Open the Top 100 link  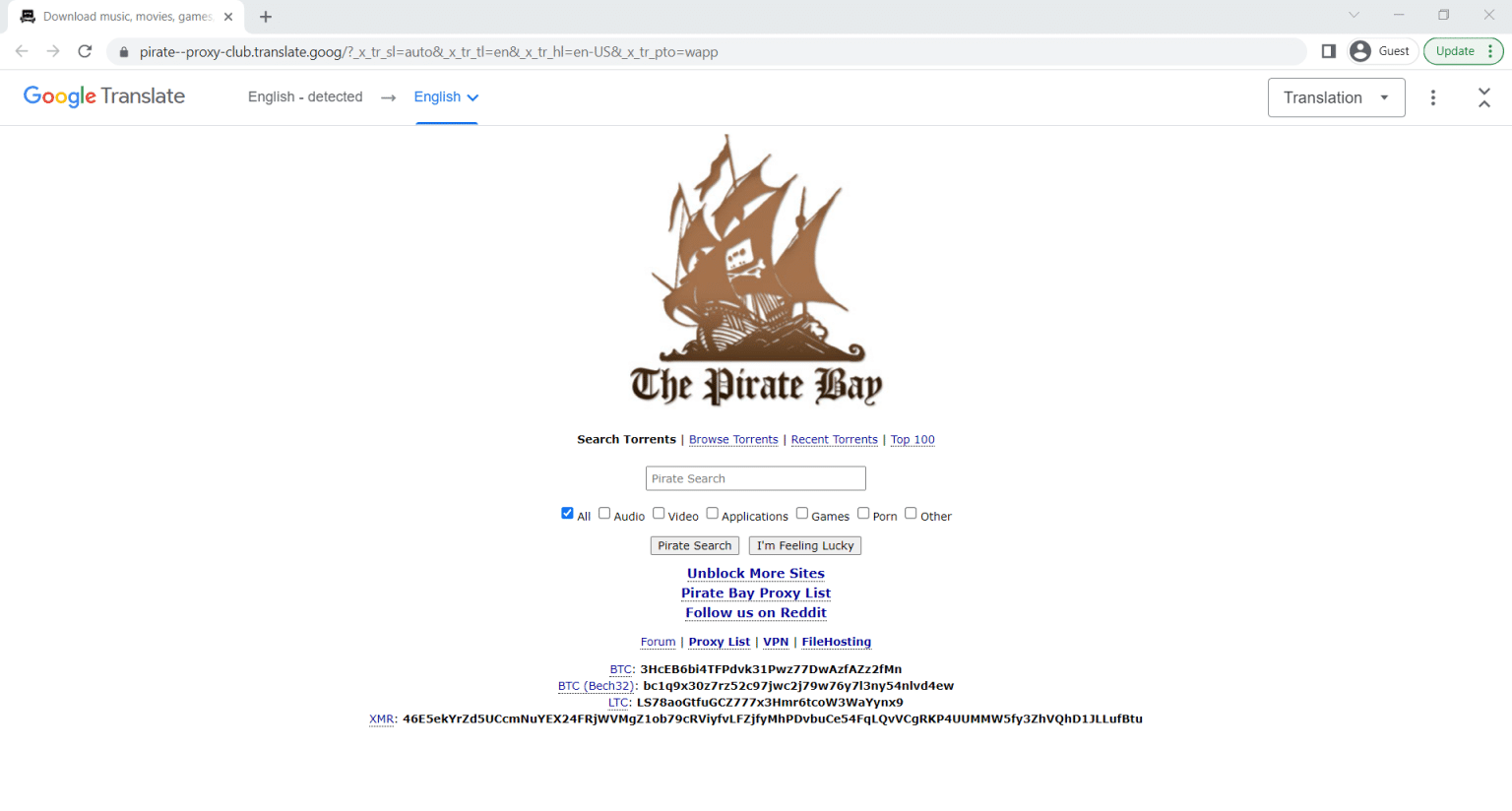coord(913,440)
